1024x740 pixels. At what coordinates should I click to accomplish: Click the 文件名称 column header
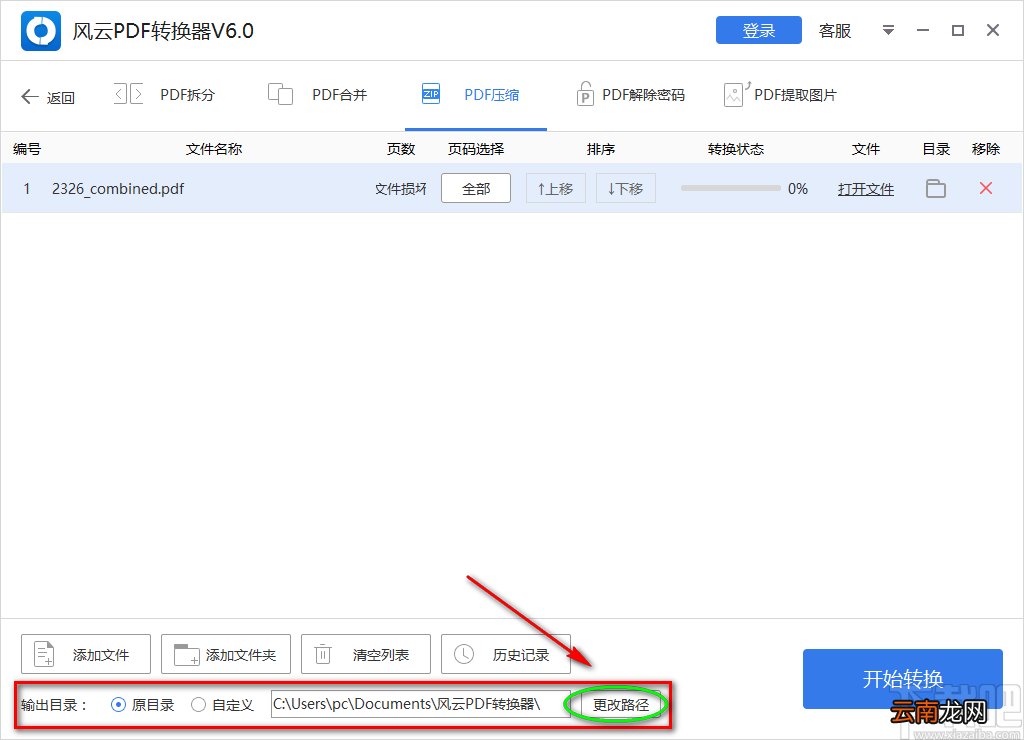pos(214,149)
